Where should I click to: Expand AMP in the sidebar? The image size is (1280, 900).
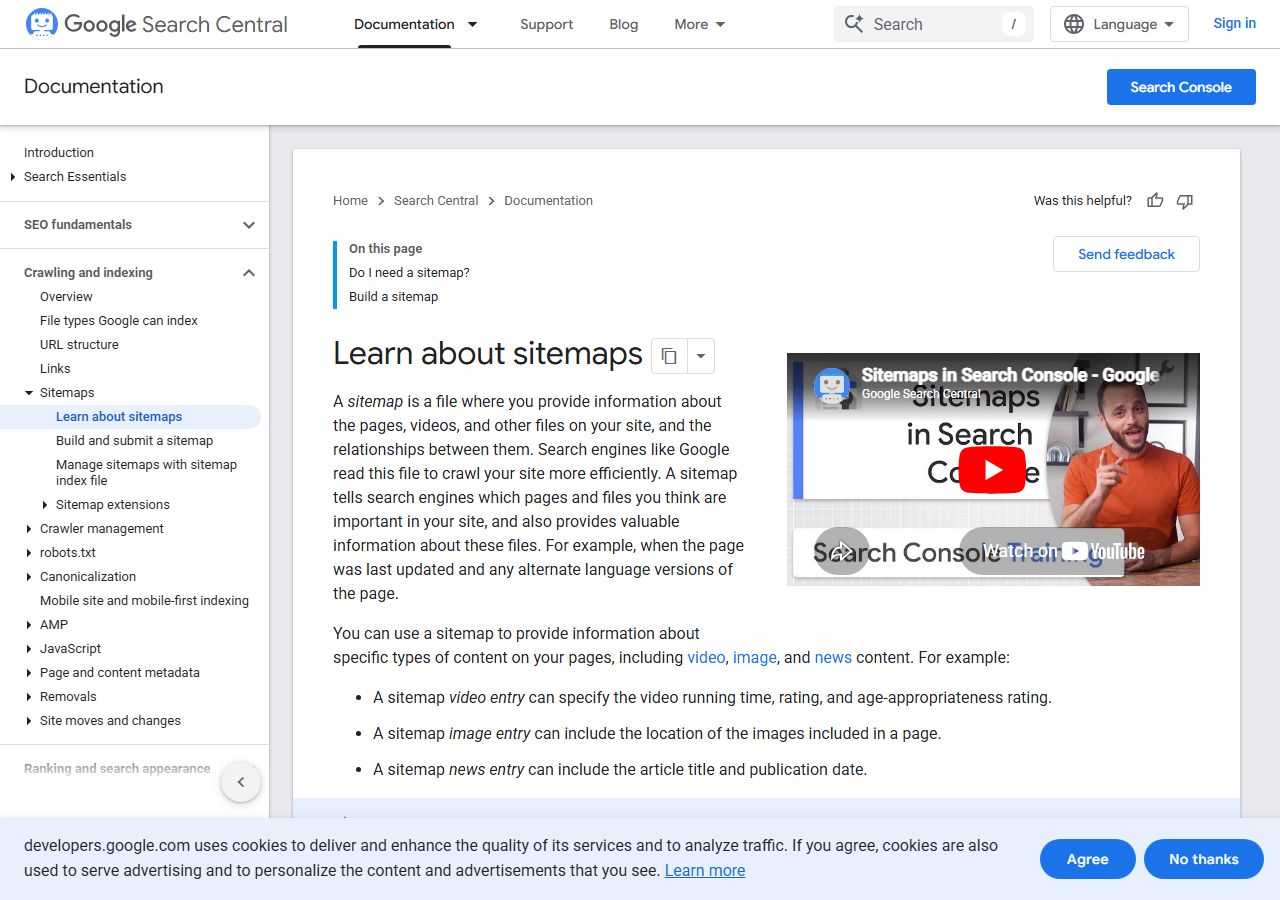(x=29, y=625)
